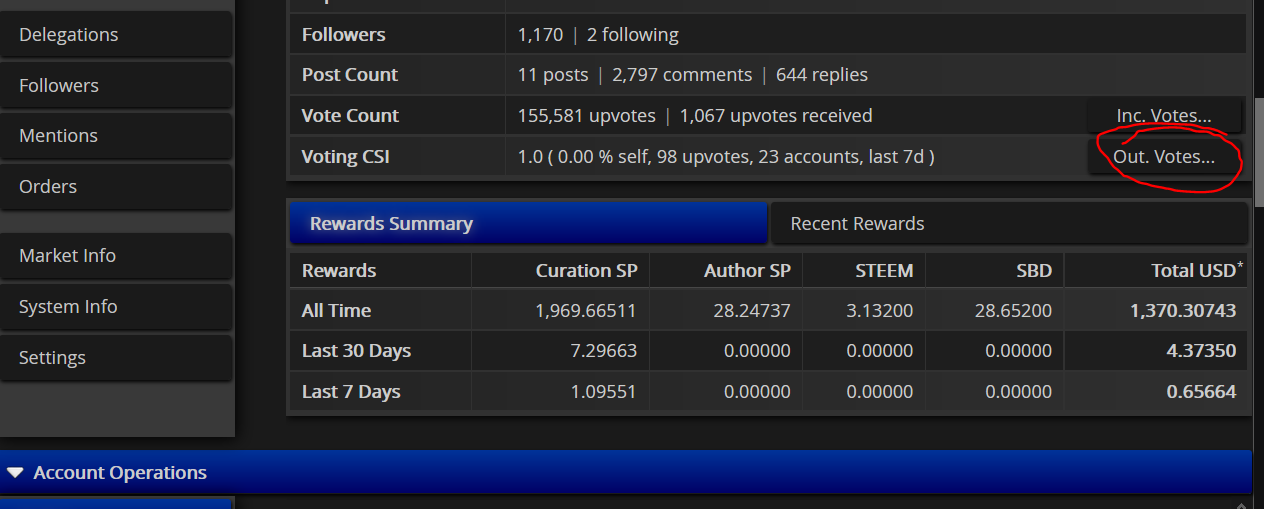The image size is (1264, 509).
Task: Select the Rewards Summary tab
Action: point(528,224)
